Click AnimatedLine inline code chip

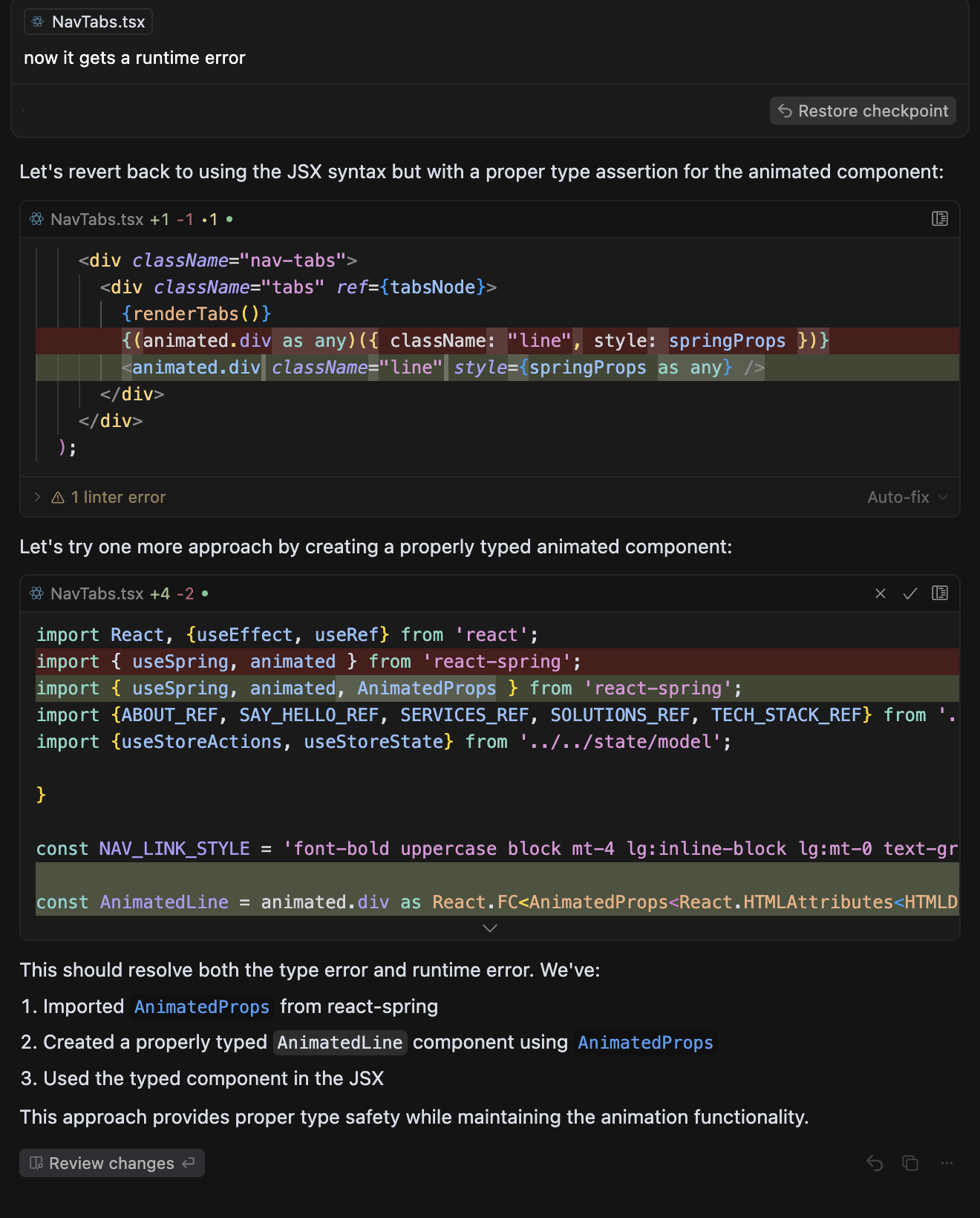point(340,1042)
